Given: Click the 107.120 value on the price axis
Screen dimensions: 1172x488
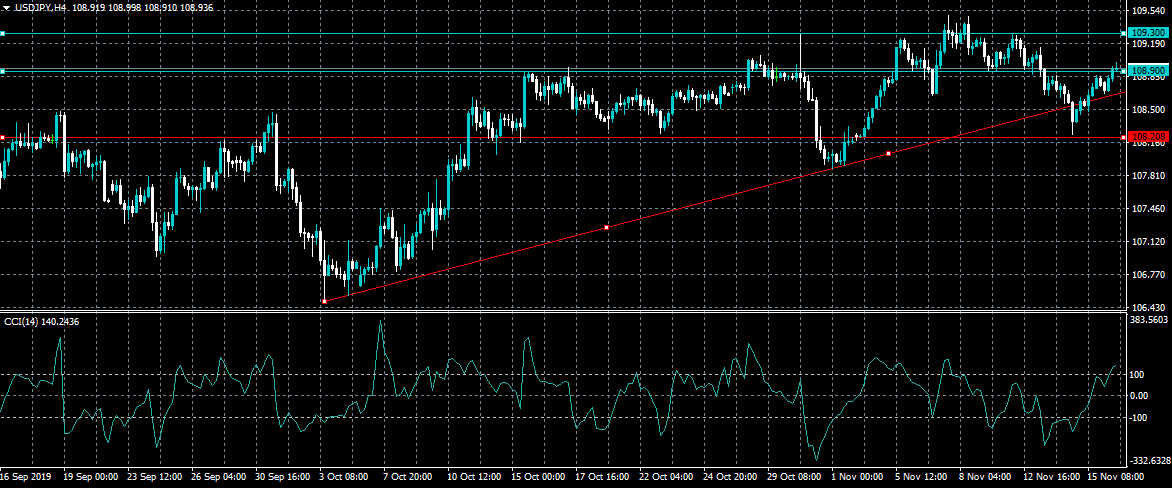Looking at the screenshot, I should pos(1150,242).
